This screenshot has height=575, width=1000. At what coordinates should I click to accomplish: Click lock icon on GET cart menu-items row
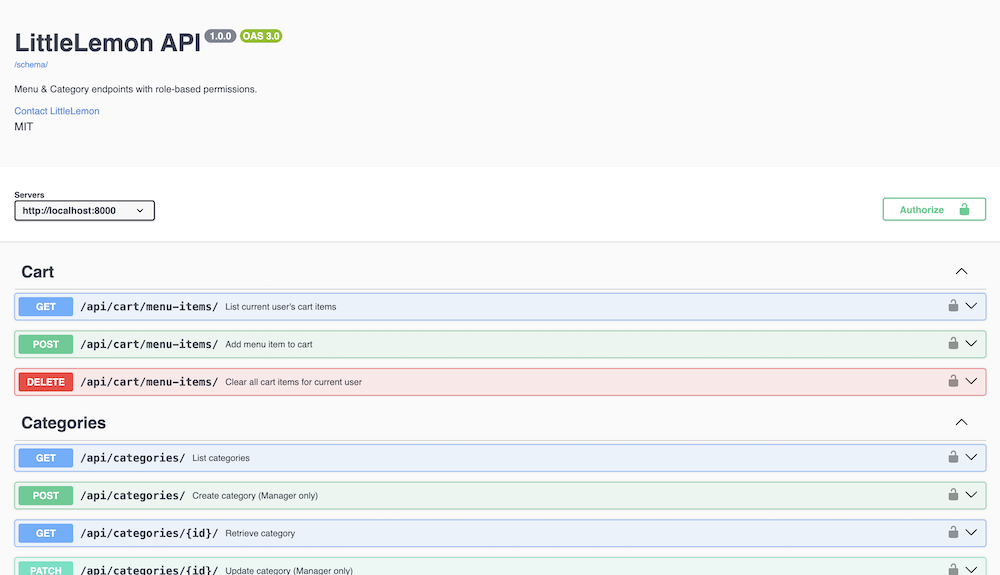(x=953, y=306)
